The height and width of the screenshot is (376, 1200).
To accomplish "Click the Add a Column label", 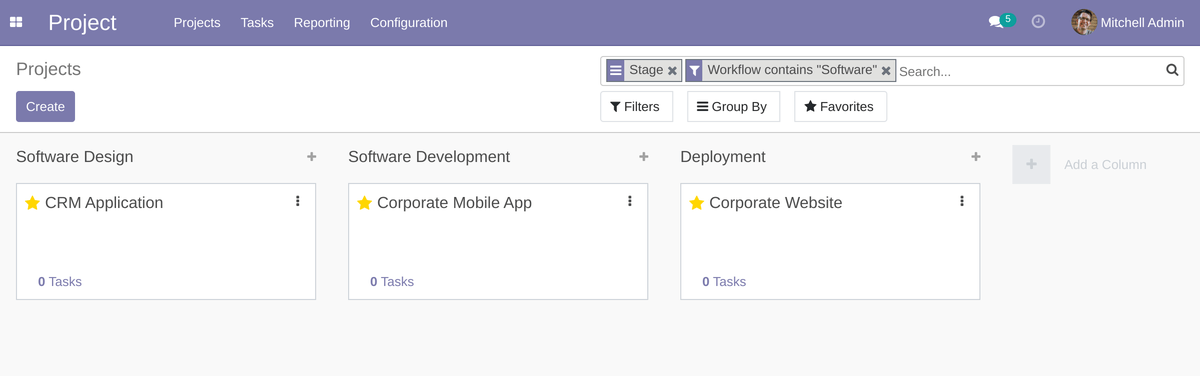I will (x=1105, y=164).
